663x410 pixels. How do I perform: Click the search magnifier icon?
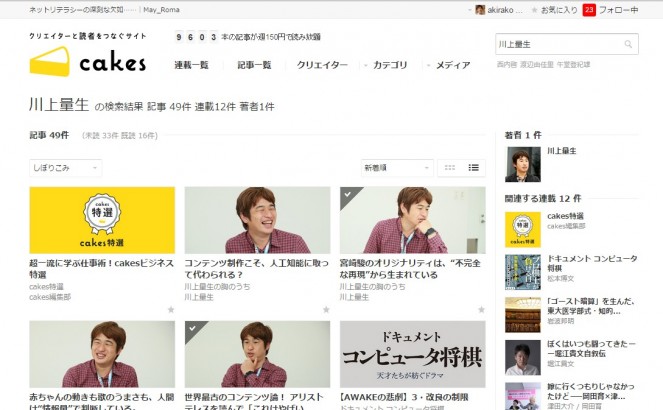(x=628, y=45)
